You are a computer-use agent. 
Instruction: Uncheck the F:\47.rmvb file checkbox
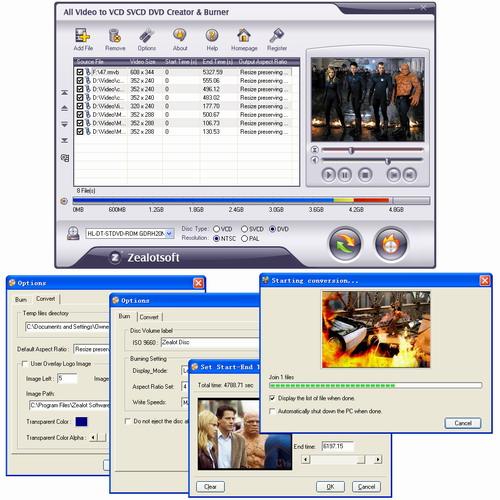[80, 72]
